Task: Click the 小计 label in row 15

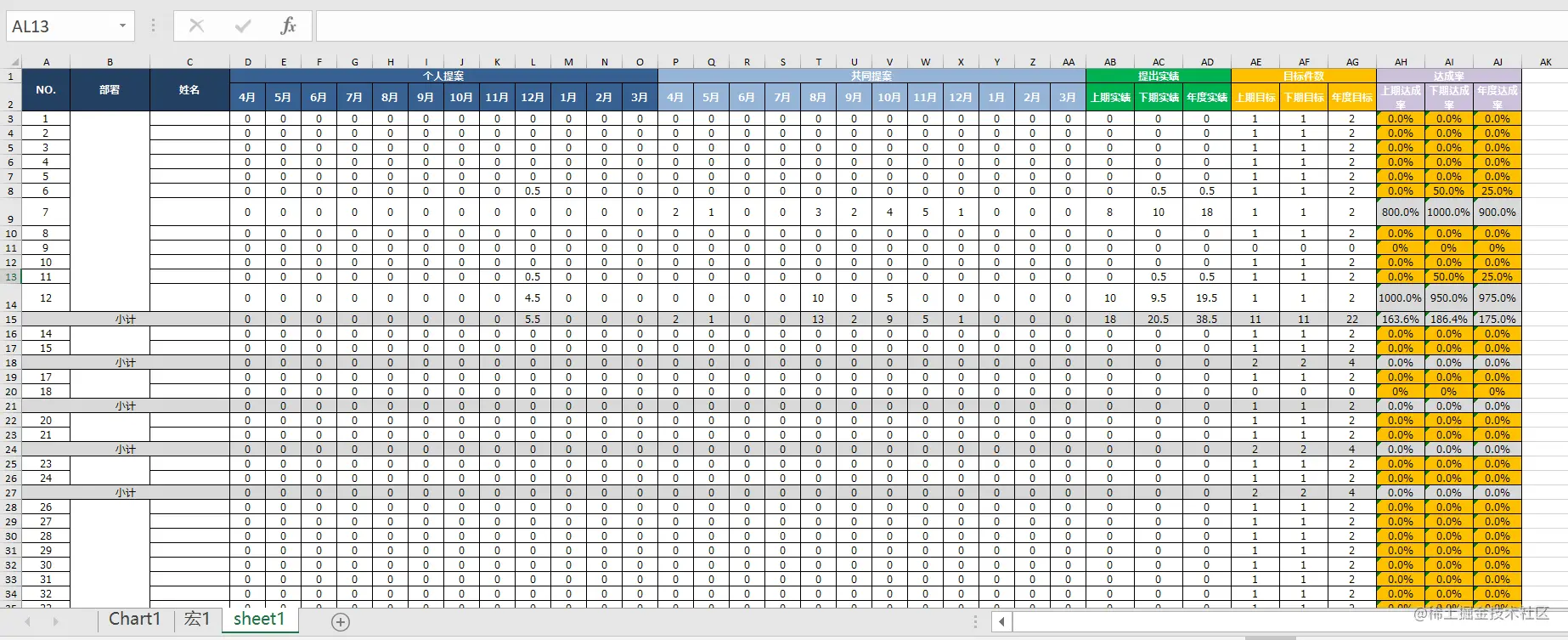Action: 126,320
